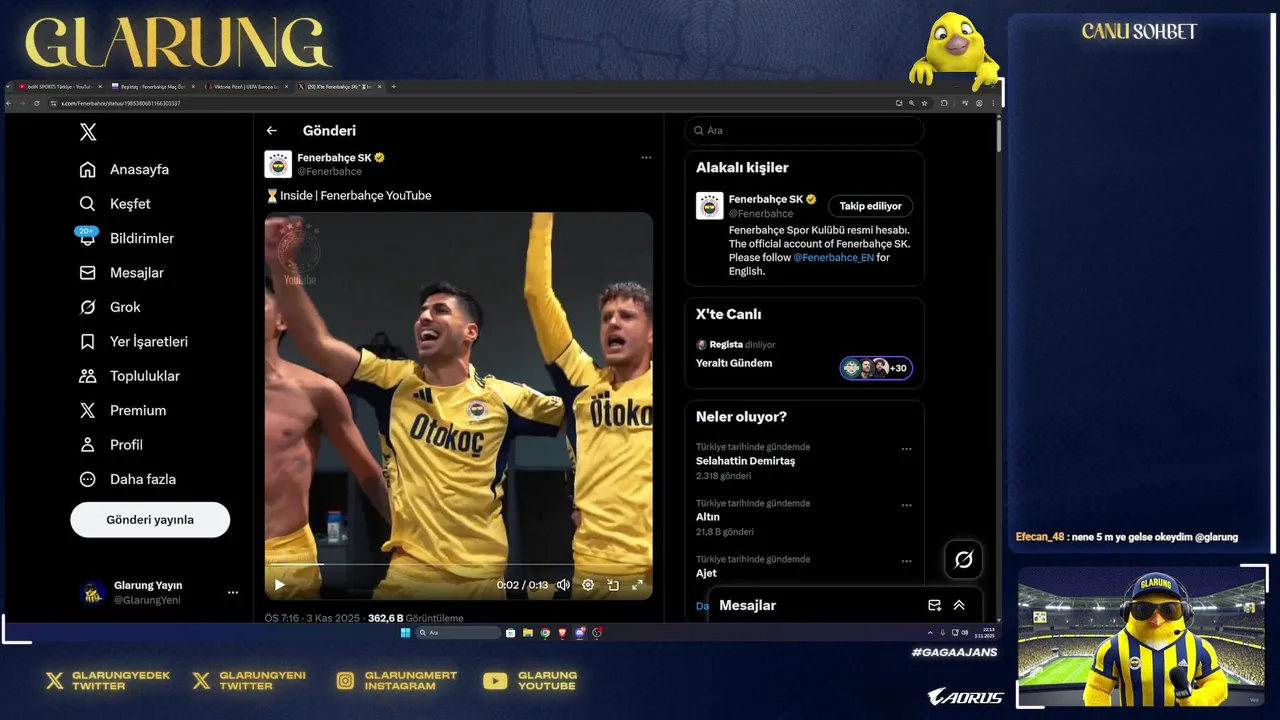Viewport: 1280px width, 720px height.
Task: Mute the video sound
Action: (x=563, y=585)
